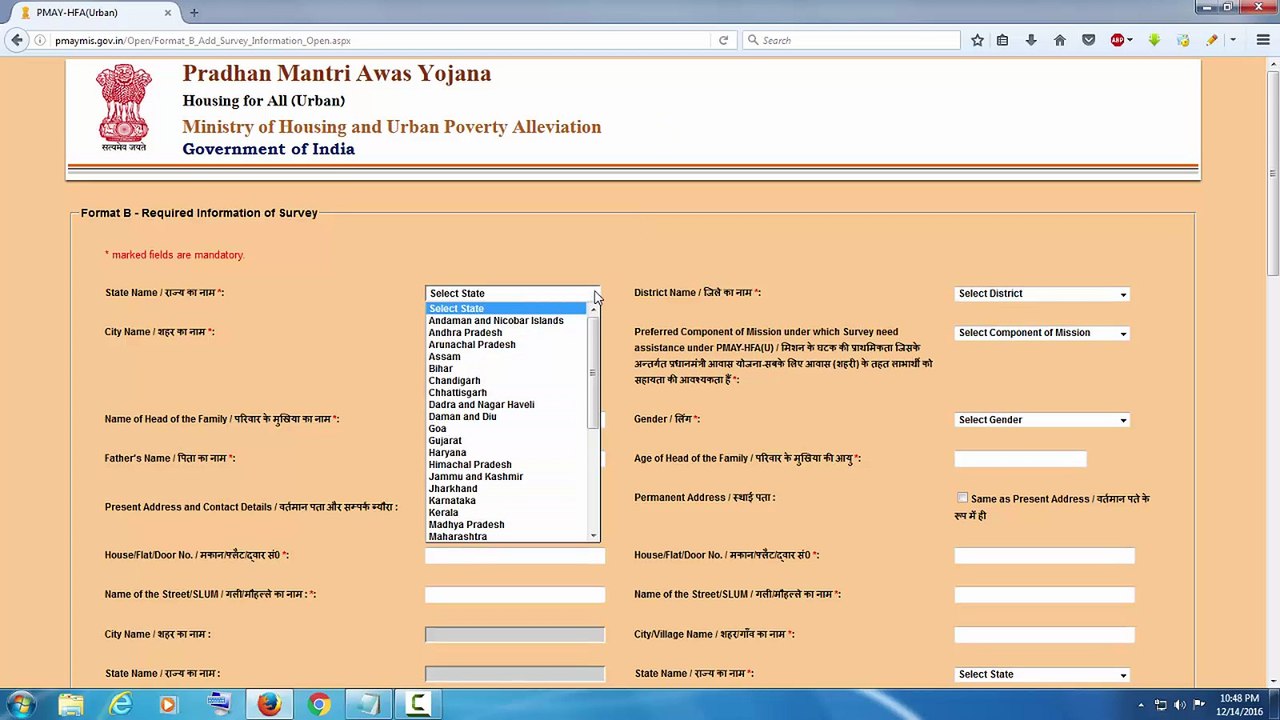The height and width of the screenshot is (720, 1280).
Task: Open Google Chrome from the taskbar
Action: [x=318, y=705]
